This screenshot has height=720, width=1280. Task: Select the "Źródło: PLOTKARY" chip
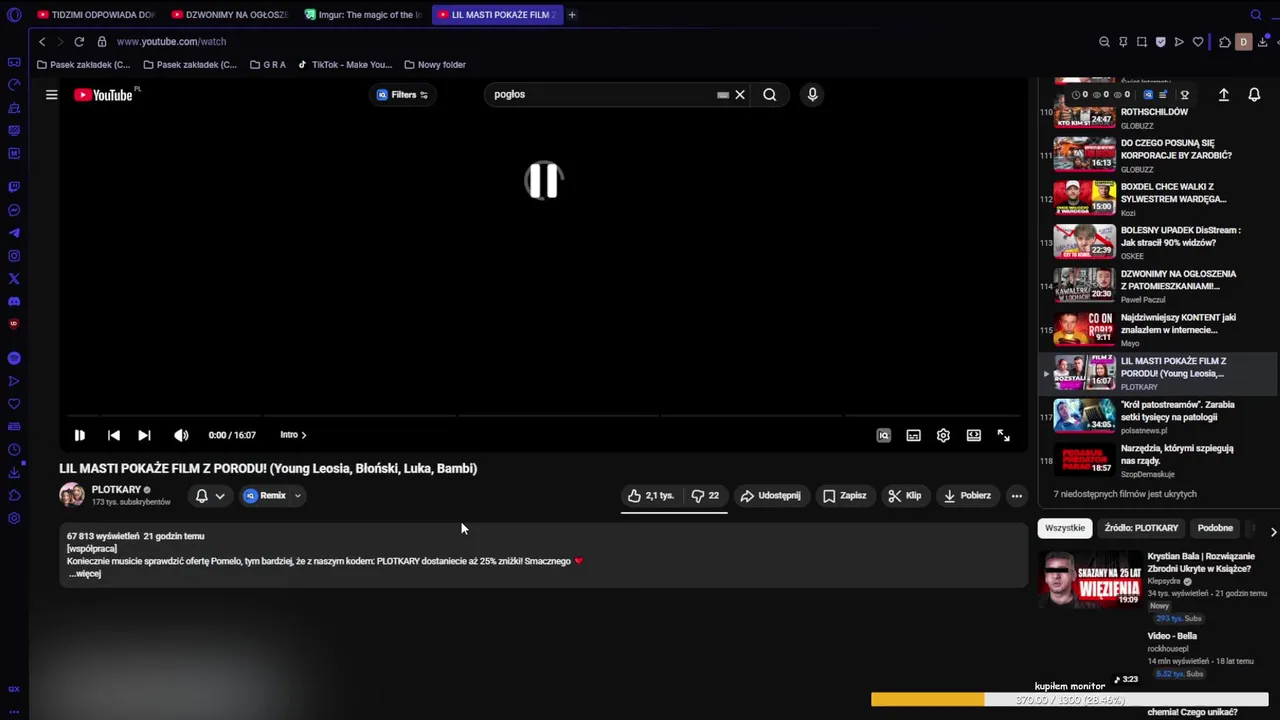pos(1141,528)
